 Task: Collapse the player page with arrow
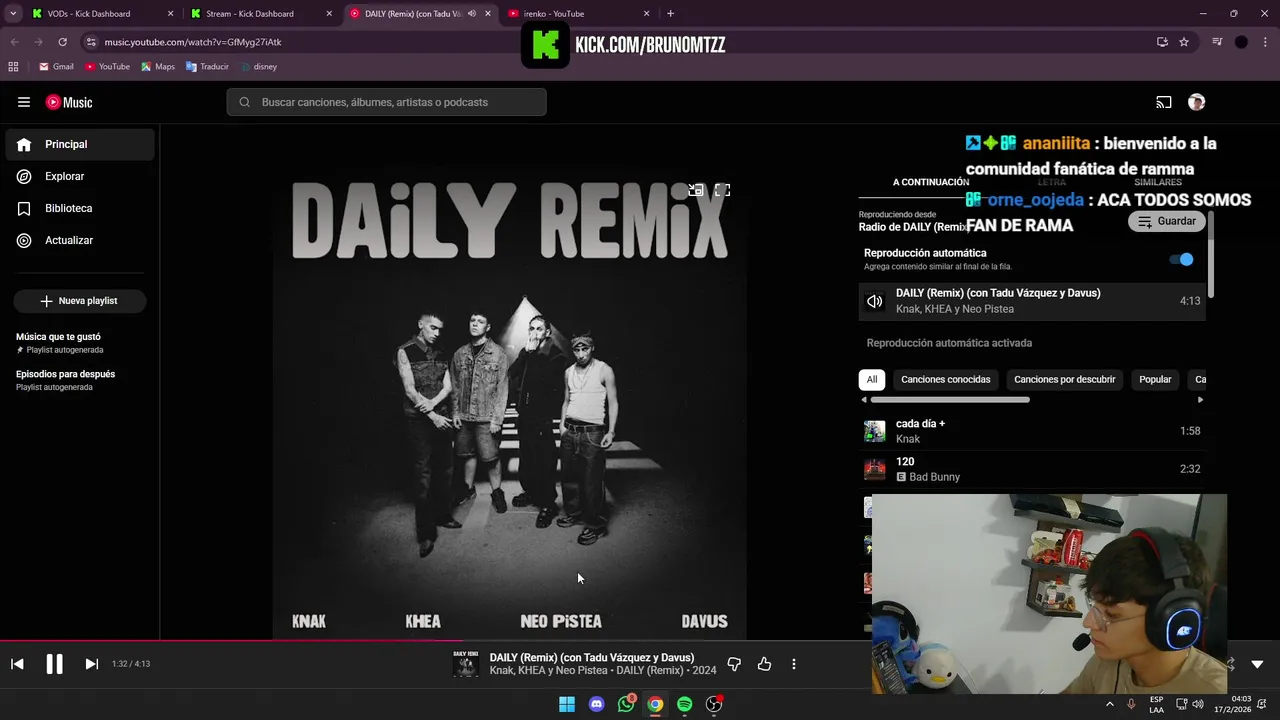(1257, 664)
